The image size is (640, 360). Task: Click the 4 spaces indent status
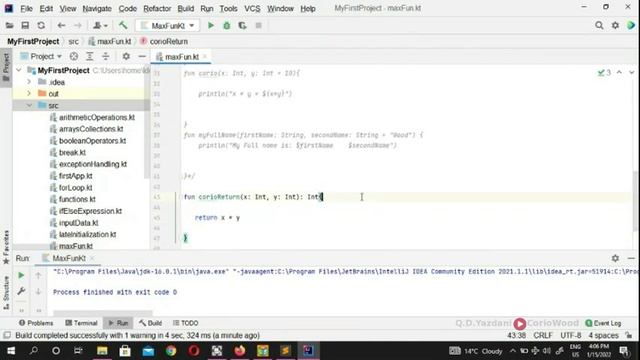click(x=603, y=335)
